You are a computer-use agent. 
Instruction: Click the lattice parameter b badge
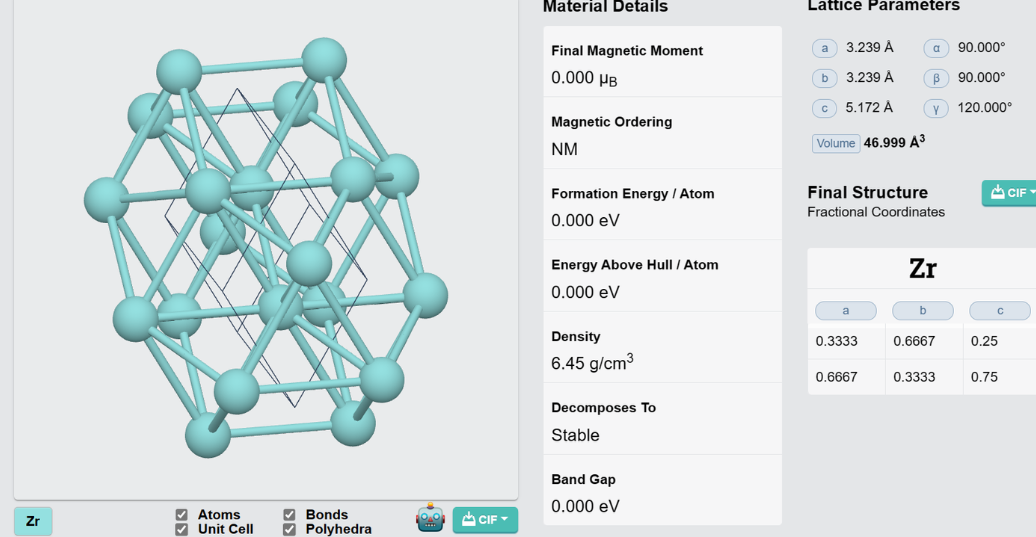[x=825, y=78]
